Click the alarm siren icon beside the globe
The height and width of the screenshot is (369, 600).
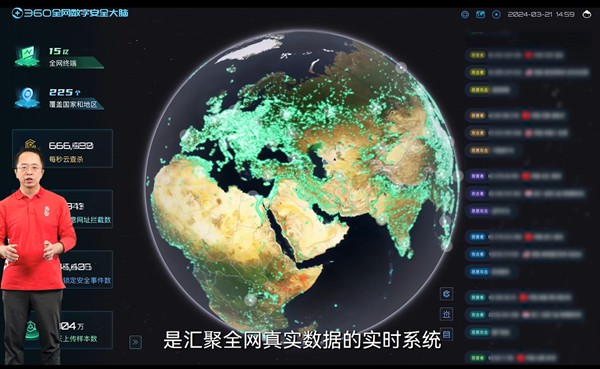pos(446,314)
